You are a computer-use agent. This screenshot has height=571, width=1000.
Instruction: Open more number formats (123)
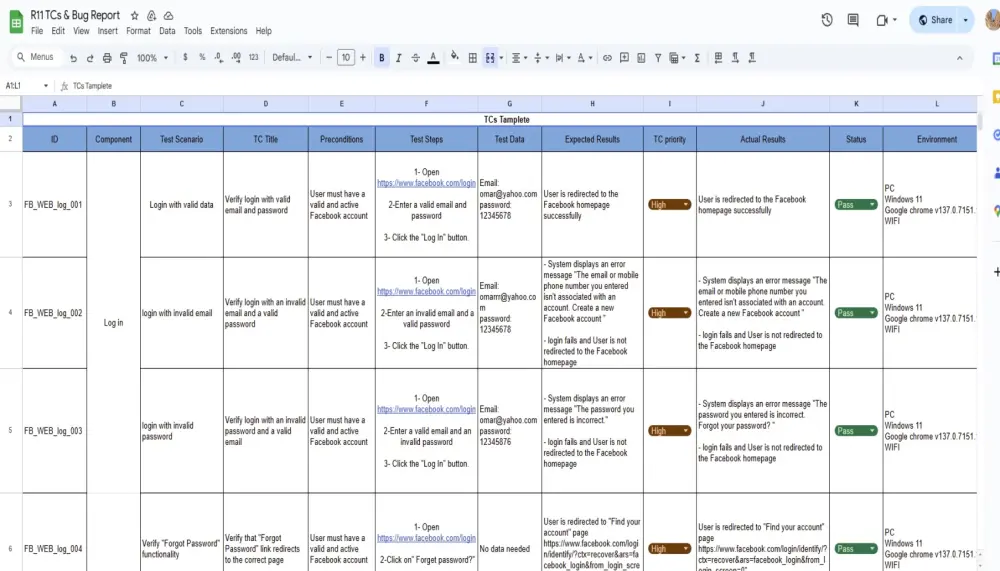click(253, 57)
